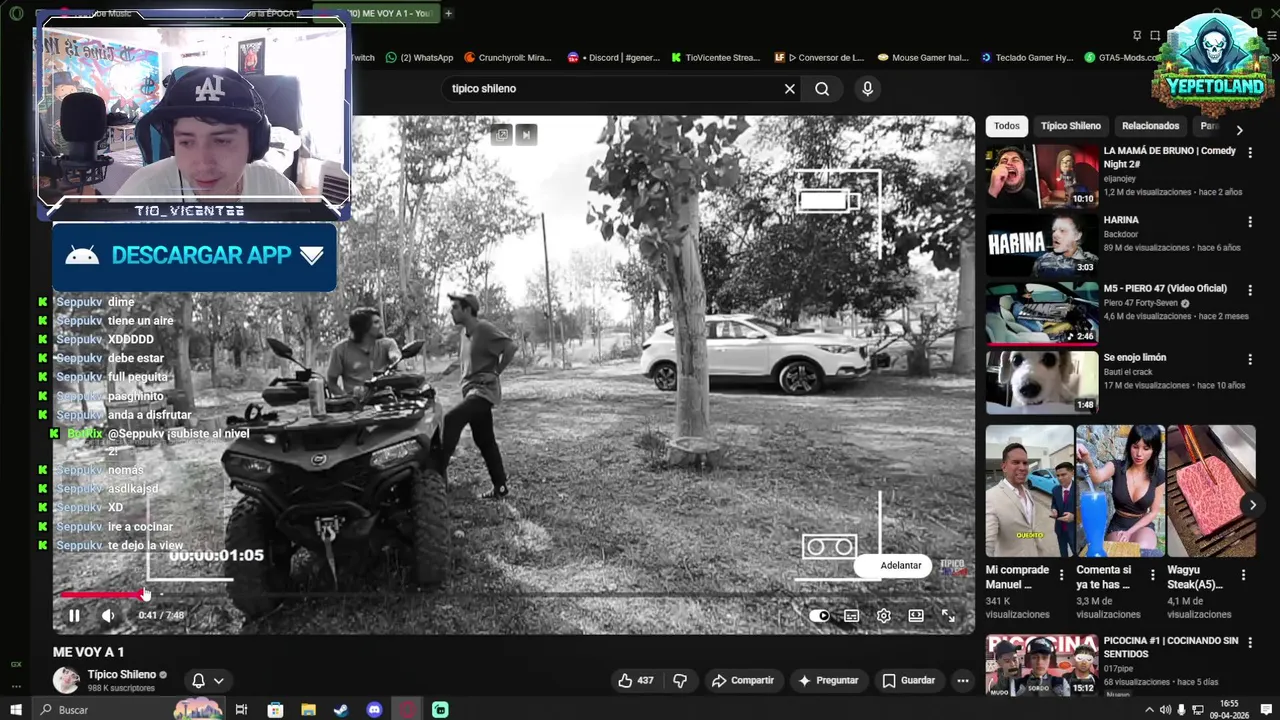
Task: Open options menu for 'LA MAMÁ DE BRUNO'
Action: [1249, 153]
